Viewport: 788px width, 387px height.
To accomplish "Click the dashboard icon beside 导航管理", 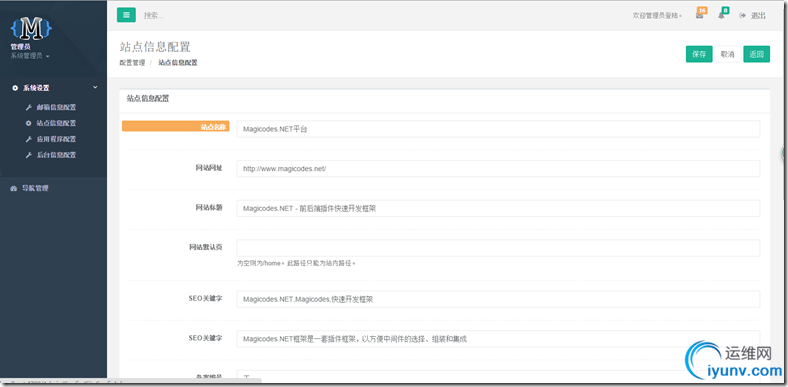I will click(x=14, y=188).
